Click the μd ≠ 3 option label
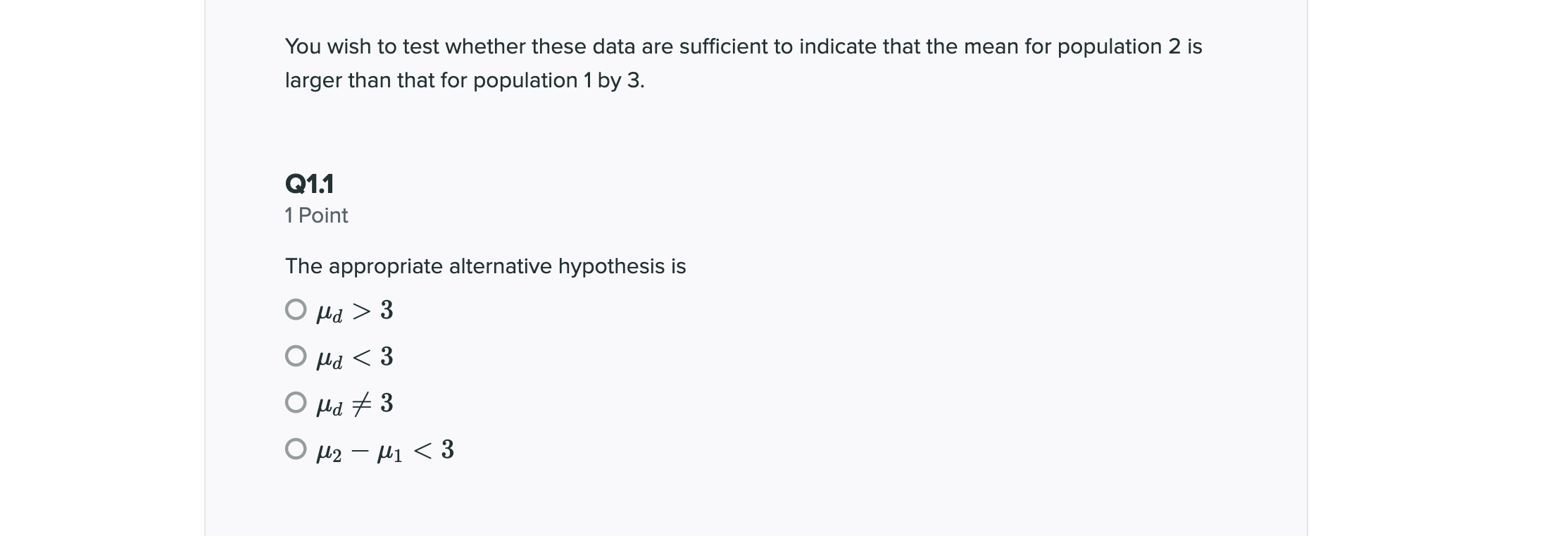The width and height of the screenshot is (1568, 536). pos(354,403)
